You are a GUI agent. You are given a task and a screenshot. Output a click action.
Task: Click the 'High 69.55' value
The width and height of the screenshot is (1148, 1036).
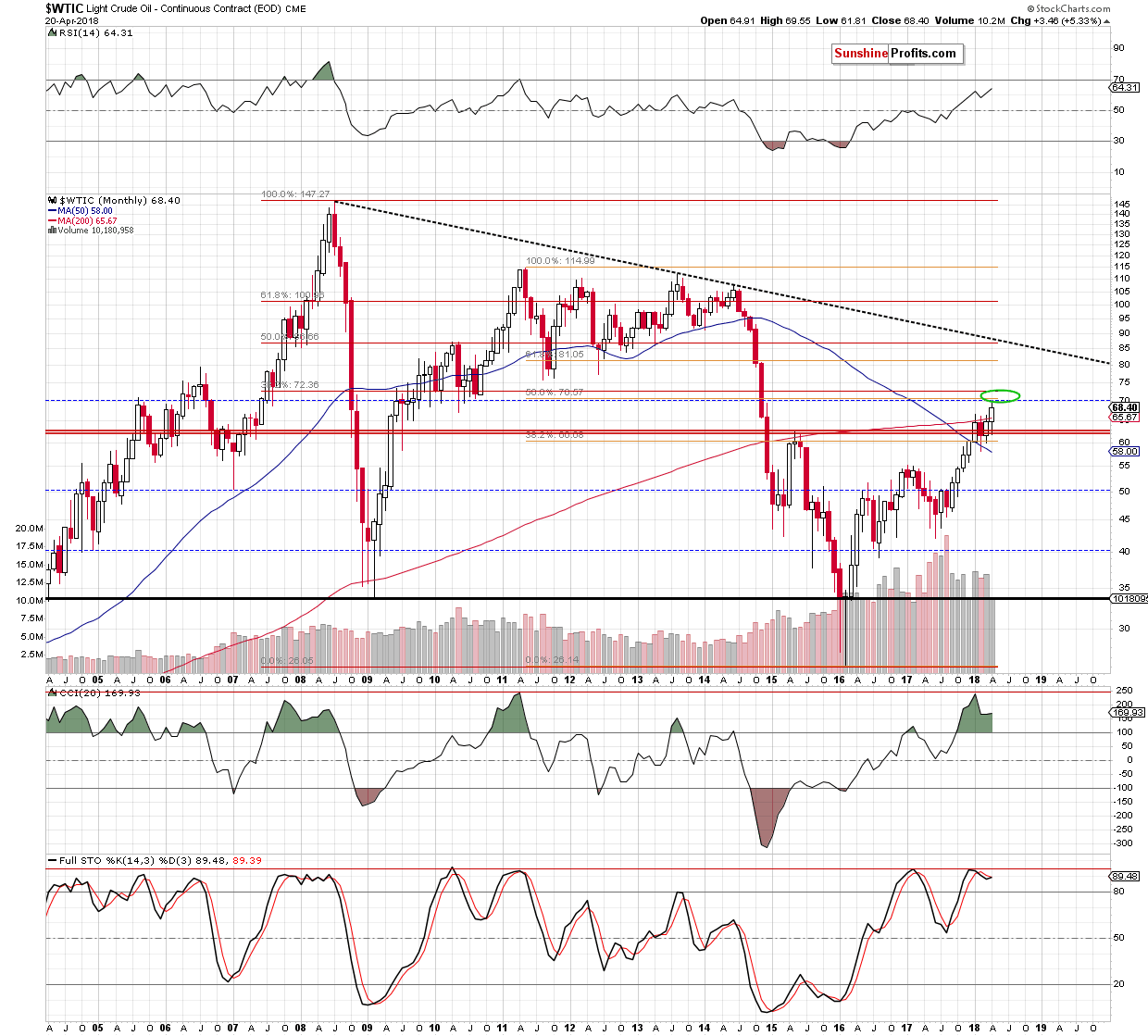pyautogui.click(x=785, y=20)
